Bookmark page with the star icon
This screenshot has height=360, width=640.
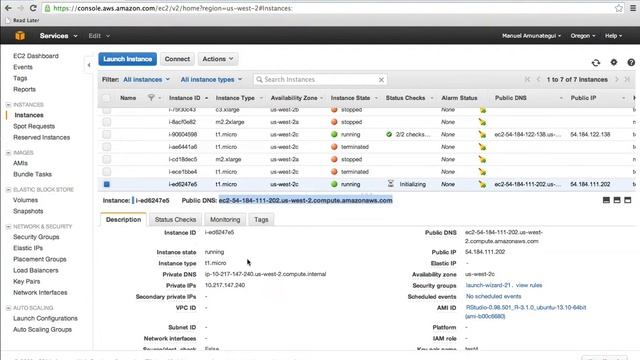(619, 8)
